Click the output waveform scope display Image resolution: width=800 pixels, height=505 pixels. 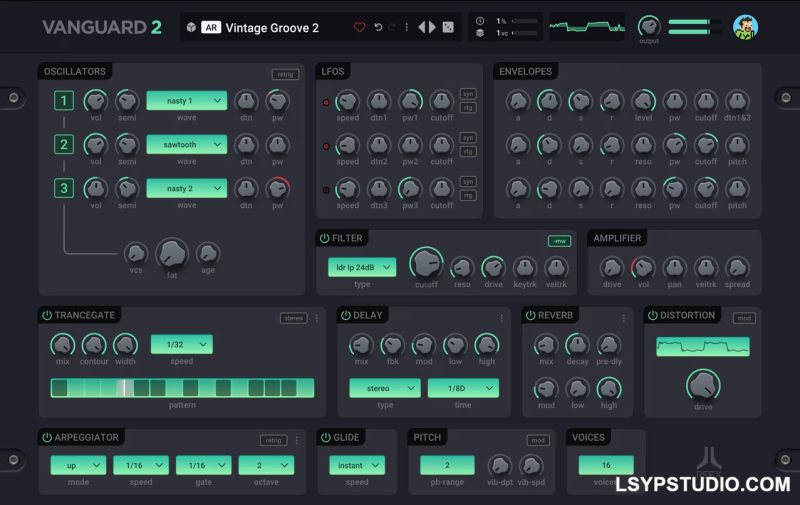tap(587, 27)
